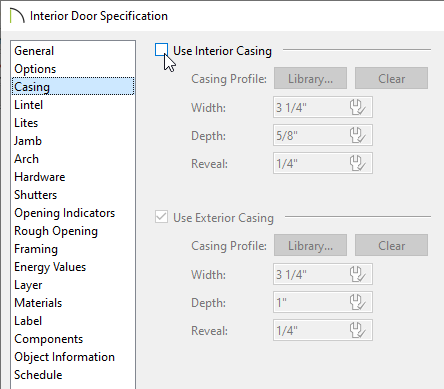Click wrench icon in exterior Depth field
444x389 pixels.
pos(358,302)
